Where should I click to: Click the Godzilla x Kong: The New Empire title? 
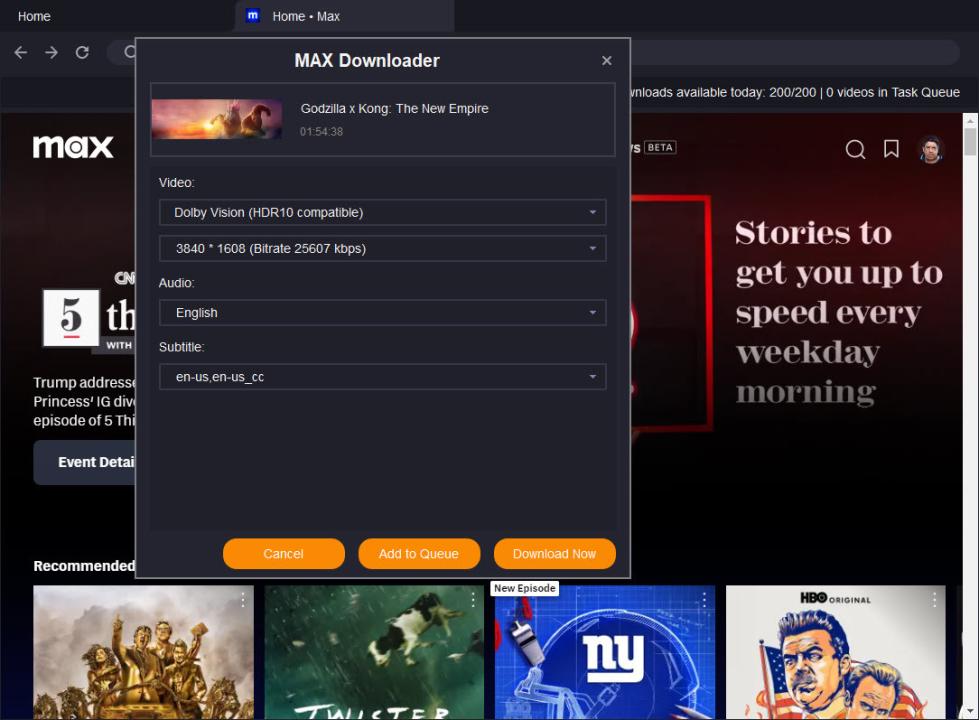395,109
